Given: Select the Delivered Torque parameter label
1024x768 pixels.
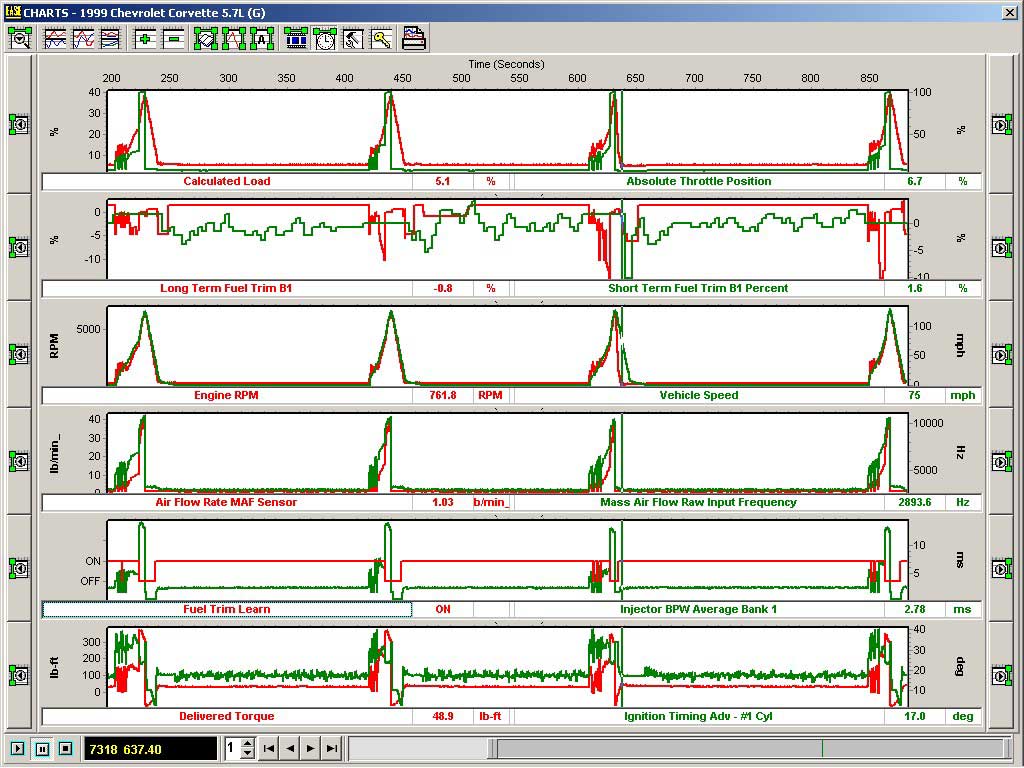Looking at the screenshot, I should (x=227, y=716).
